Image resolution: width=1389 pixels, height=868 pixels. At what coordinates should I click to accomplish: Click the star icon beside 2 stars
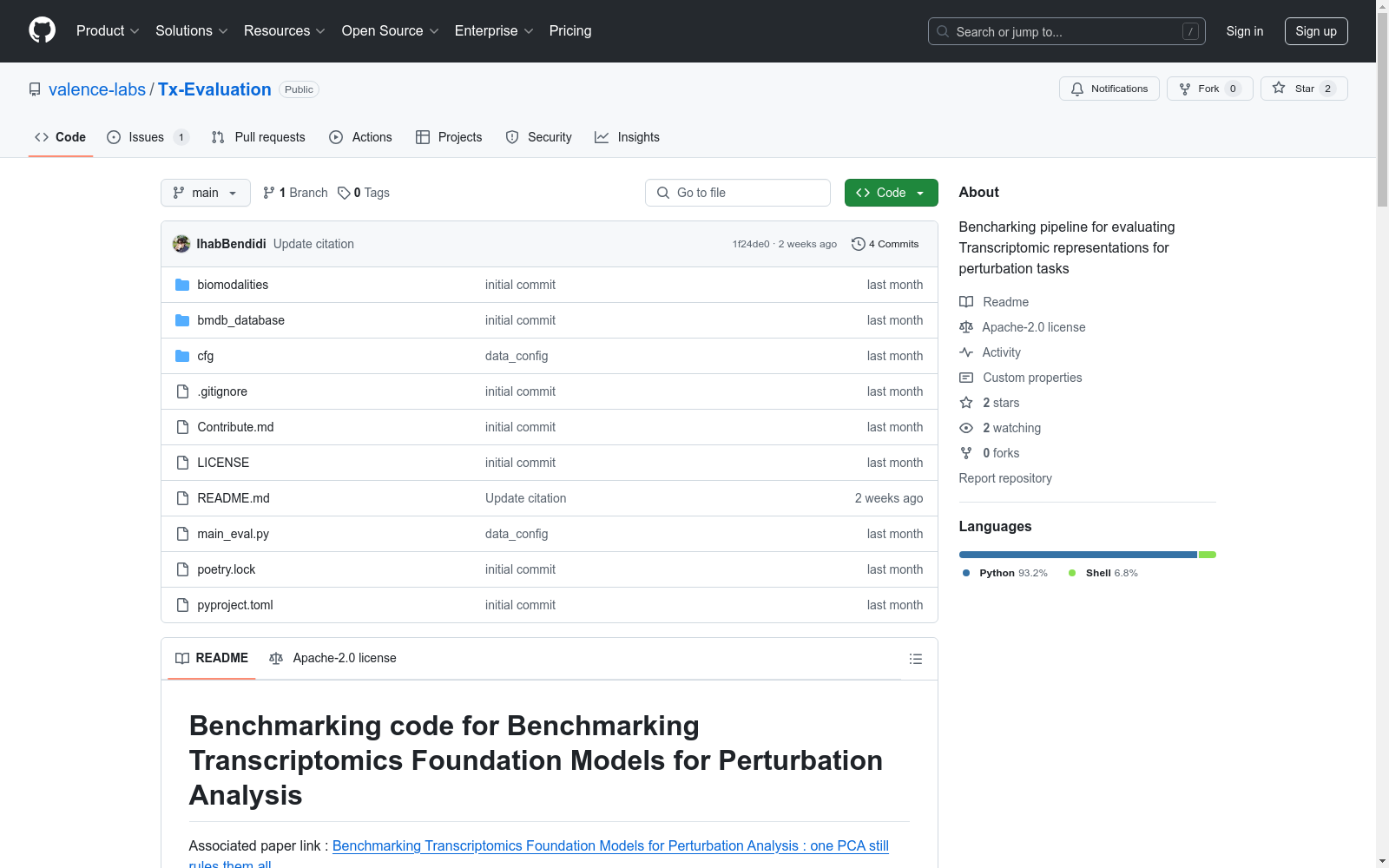(x=966, y=403)
